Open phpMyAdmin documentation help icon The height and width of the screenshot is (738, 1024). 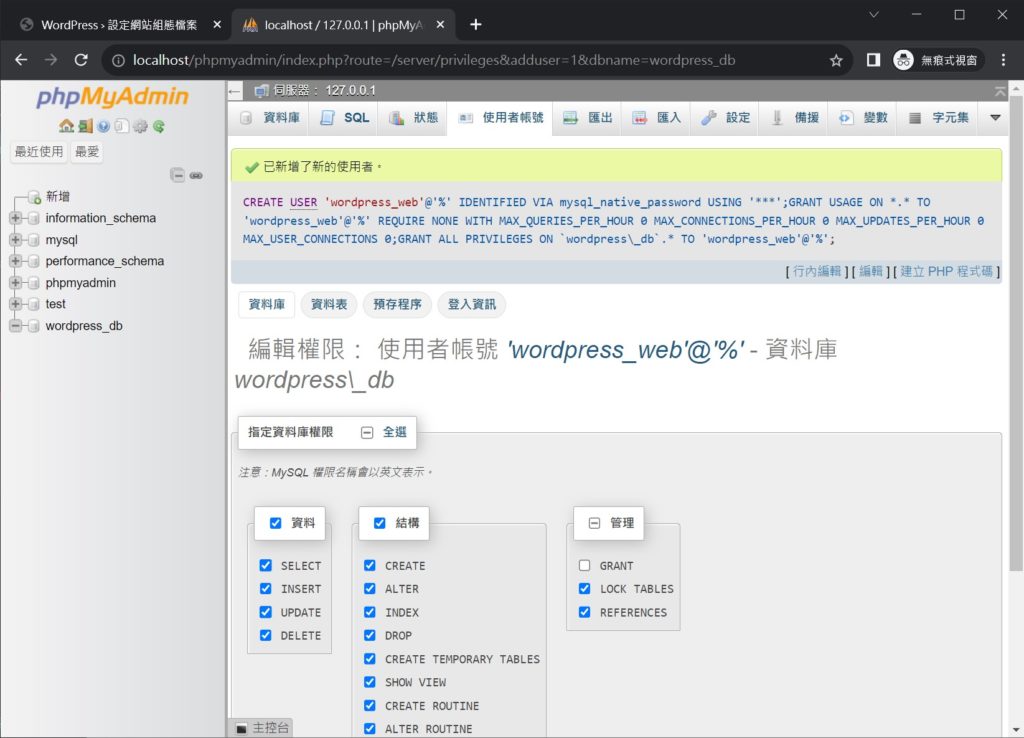pyautogui.click(x=103, y=126)
